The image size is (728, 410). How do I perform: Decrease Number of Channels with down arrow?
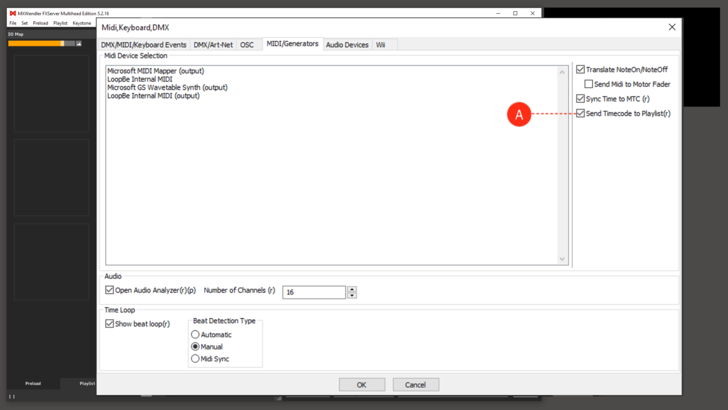tap(352, 295)
